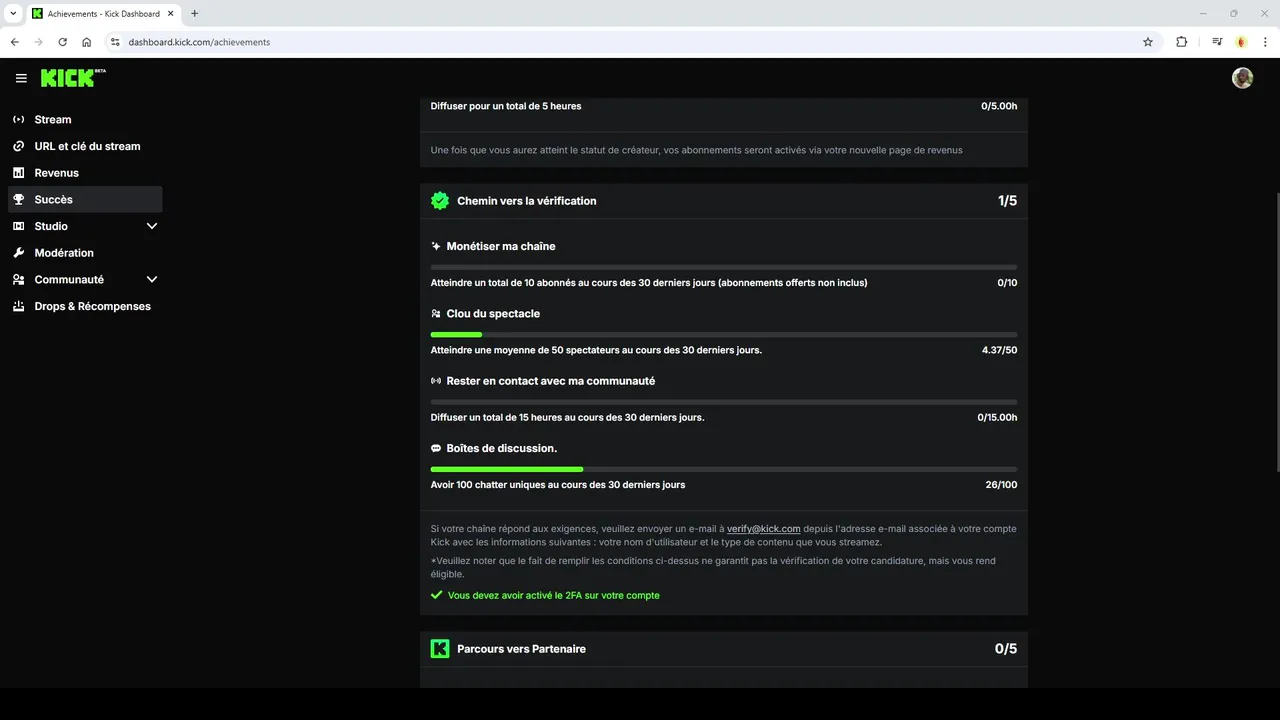View site information icon in address bar

(x=115, y=42)
